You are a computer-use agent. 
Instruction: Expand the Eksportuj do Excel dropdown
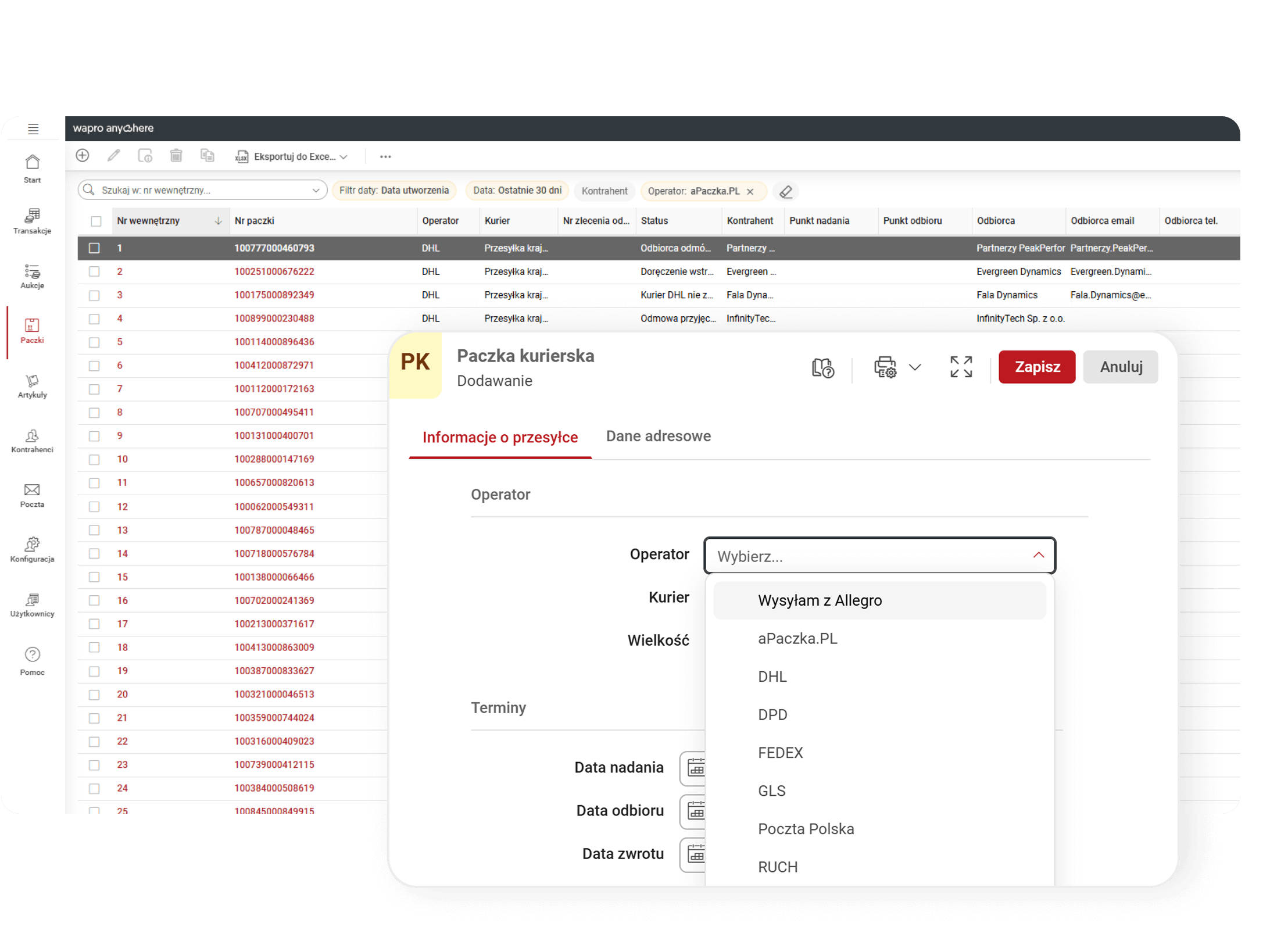[x=344, y=157]
